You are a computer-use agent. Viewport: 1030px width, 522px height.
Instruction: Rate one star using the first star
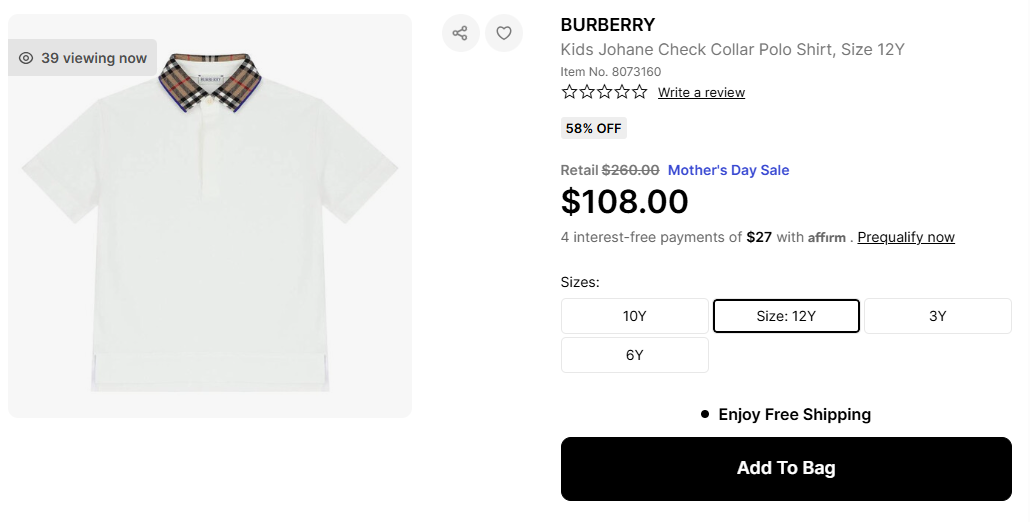tap(570, 92)
